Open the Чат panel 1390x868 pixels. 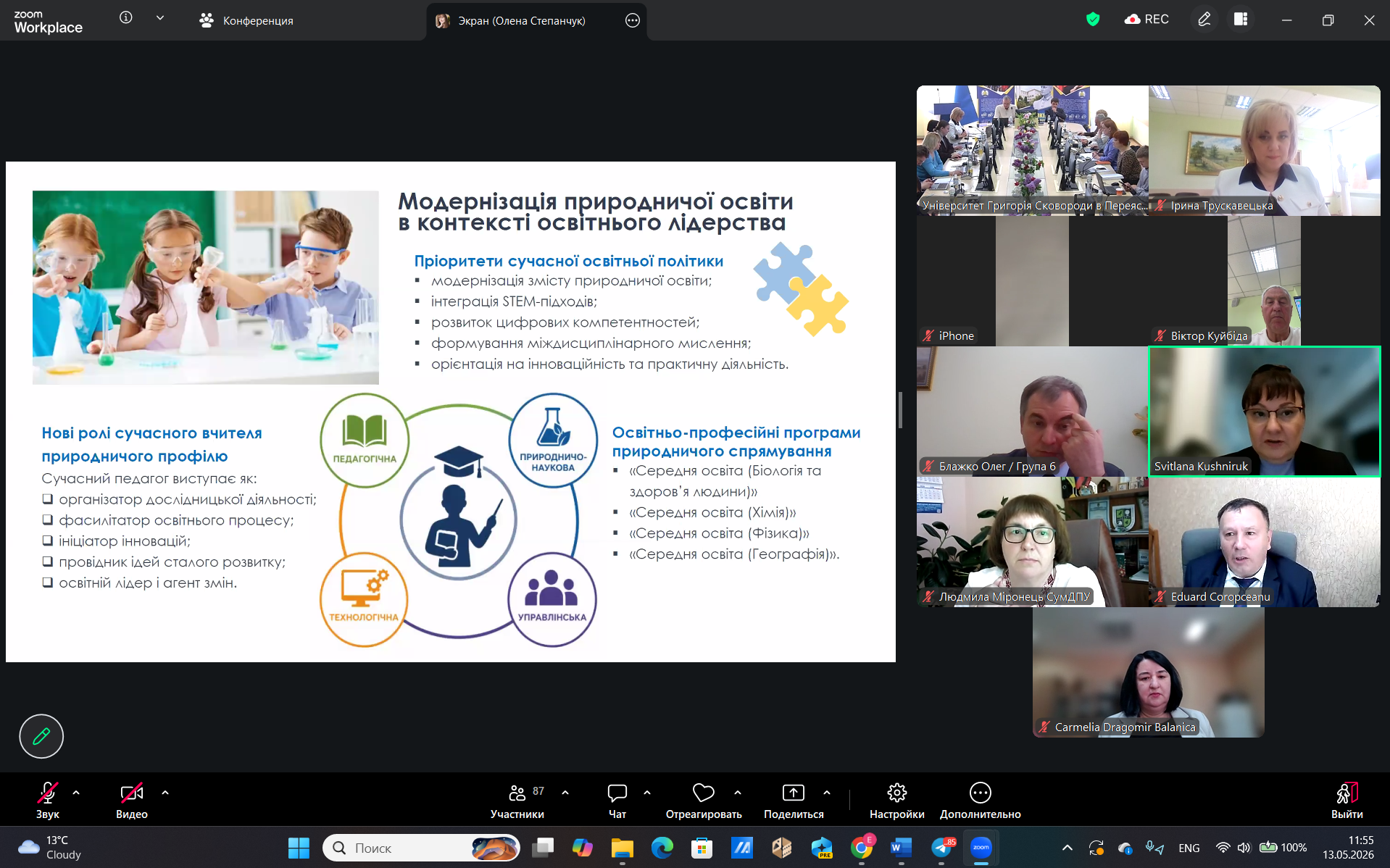(x=617, y=800)
